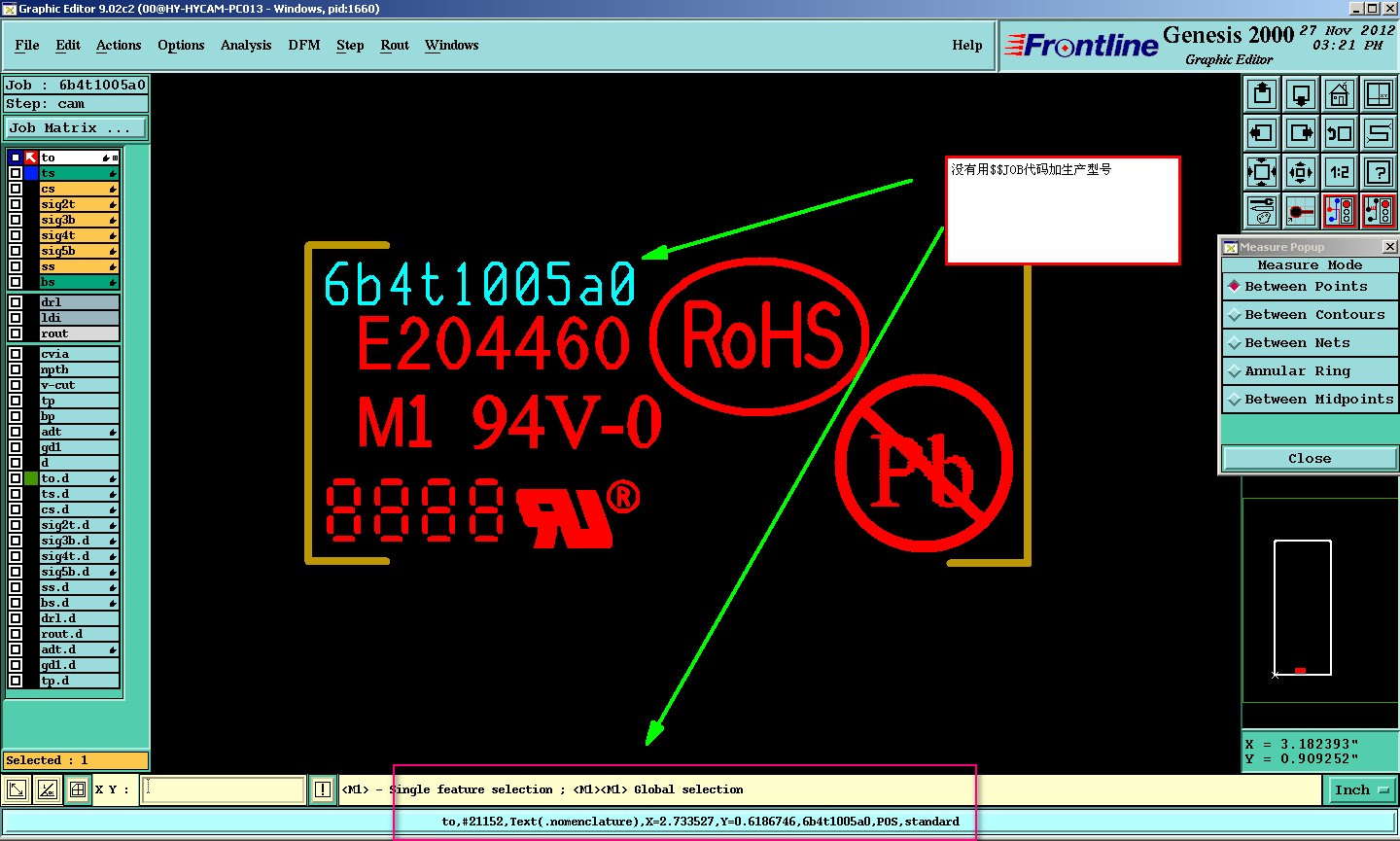The height and width of the screenshot is (841, 1400).
Task: Select Between Nets measure mode
Action: click(x=1310, y=343)
